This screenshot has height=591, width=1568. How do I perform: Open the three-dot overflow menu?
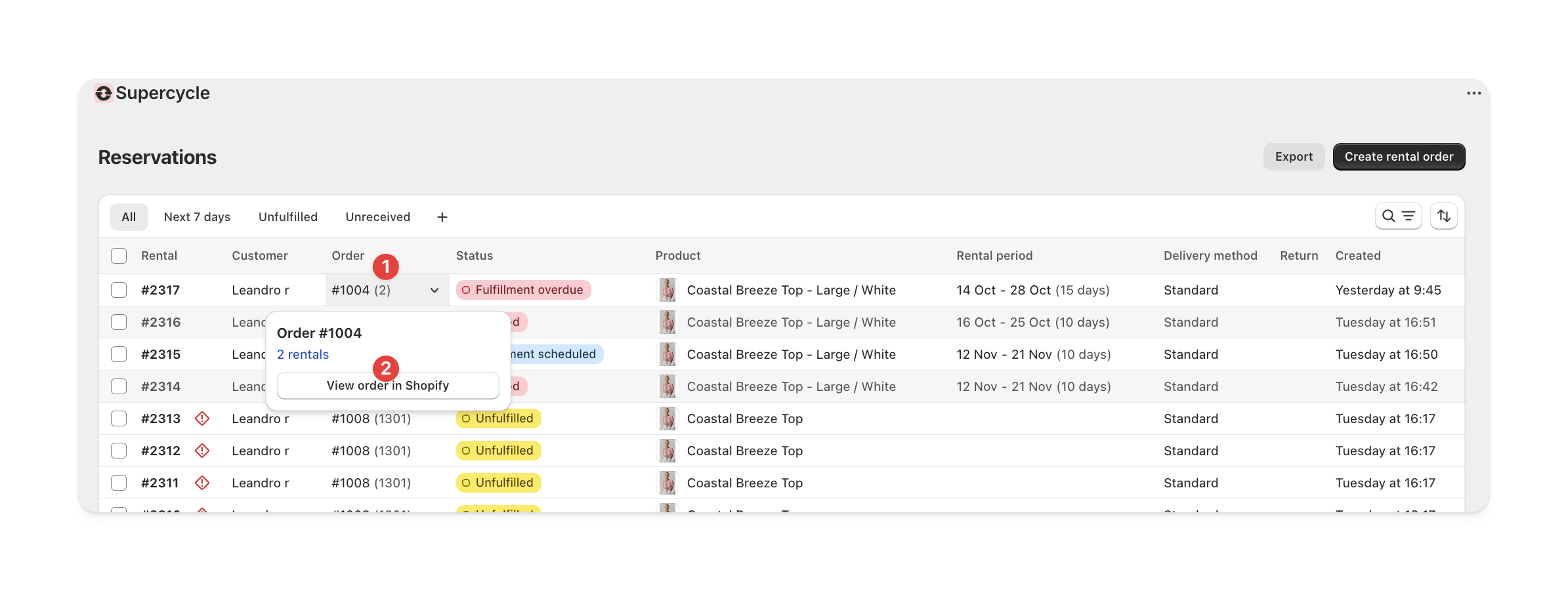pyautogui.click(x=1473, y=93)
